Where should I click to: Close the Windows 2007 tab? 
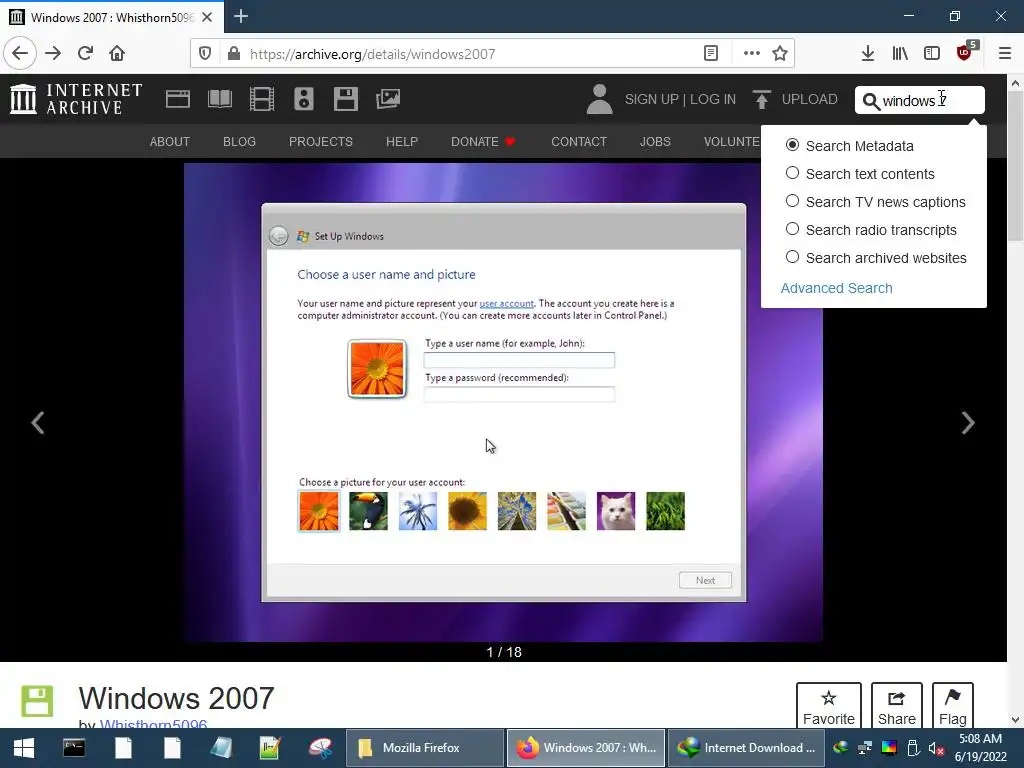207,17
